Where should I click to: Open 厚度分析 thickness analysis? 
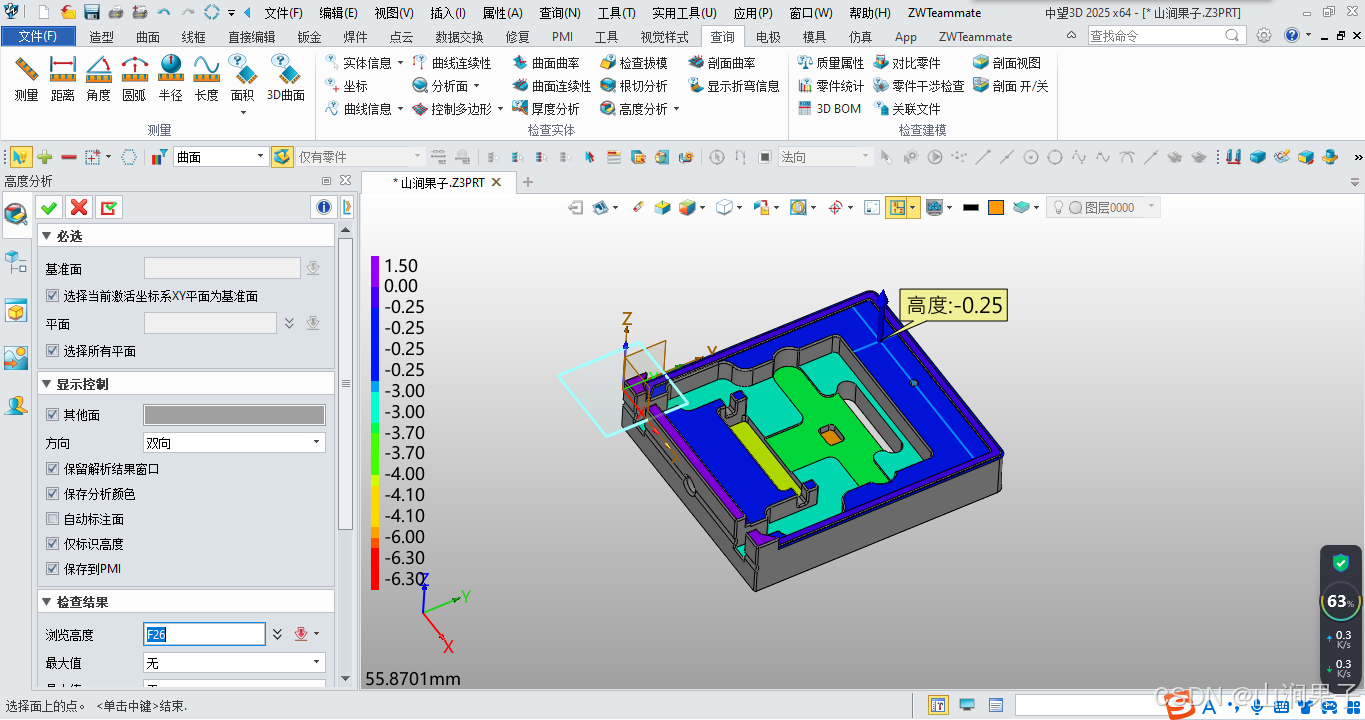tap(546, 108)
